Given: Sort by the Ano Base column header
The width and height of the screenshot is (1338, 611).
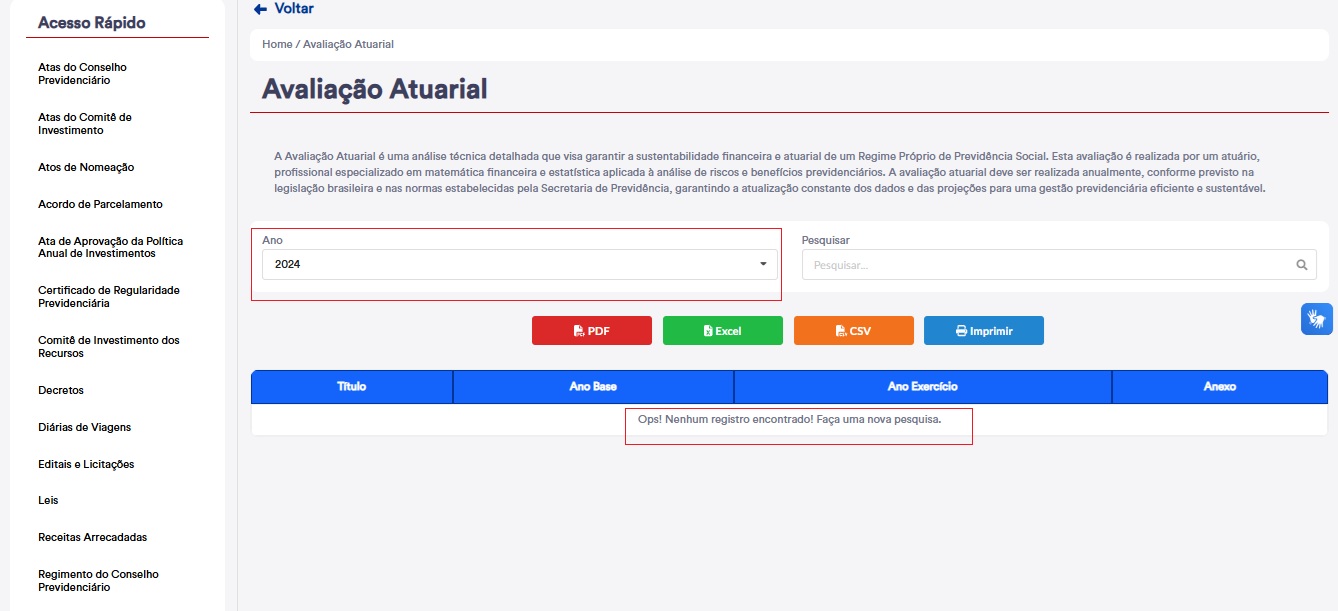Looking at the screenshot, I should (593, 387).
